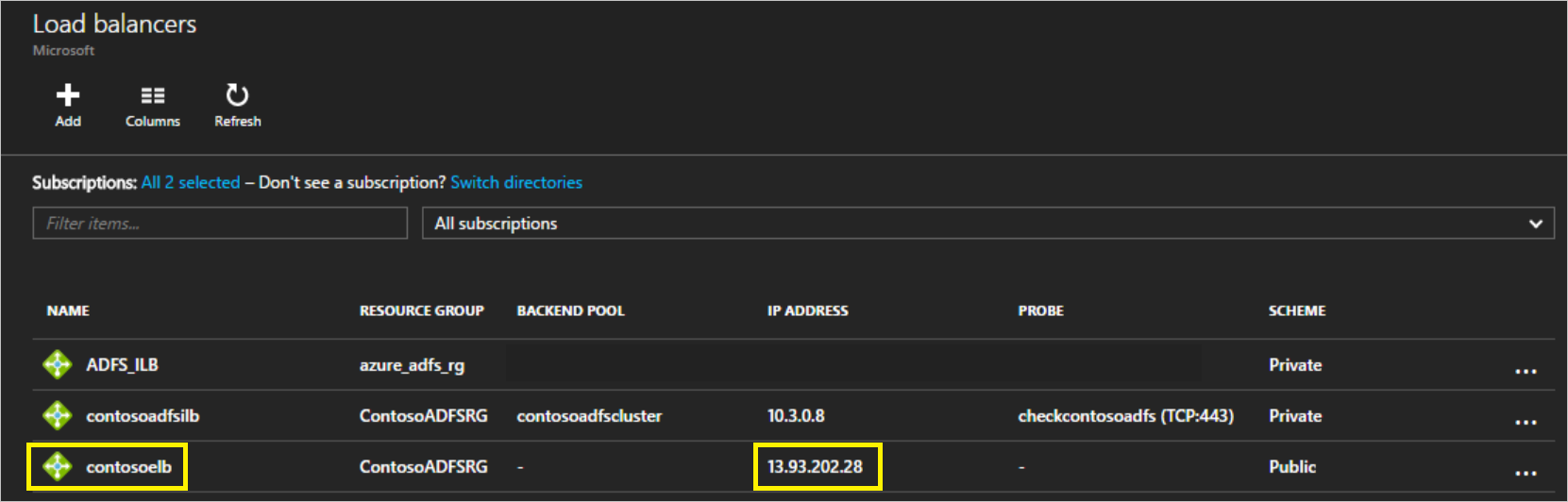Focus the Filter items search box

pyautogui.click(x=220, y=224)
